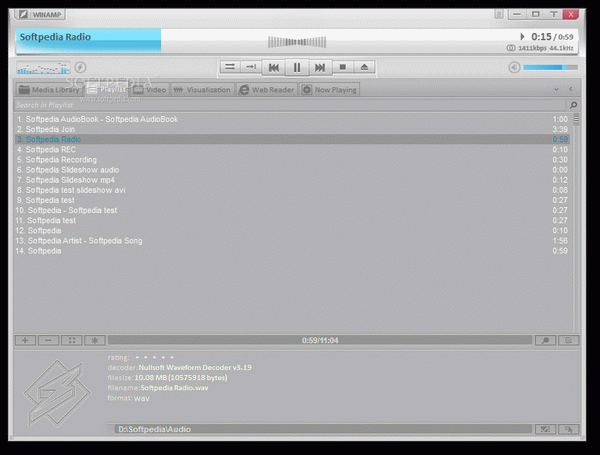Toggle windowshade mode button in titlebar

[554, 15]
